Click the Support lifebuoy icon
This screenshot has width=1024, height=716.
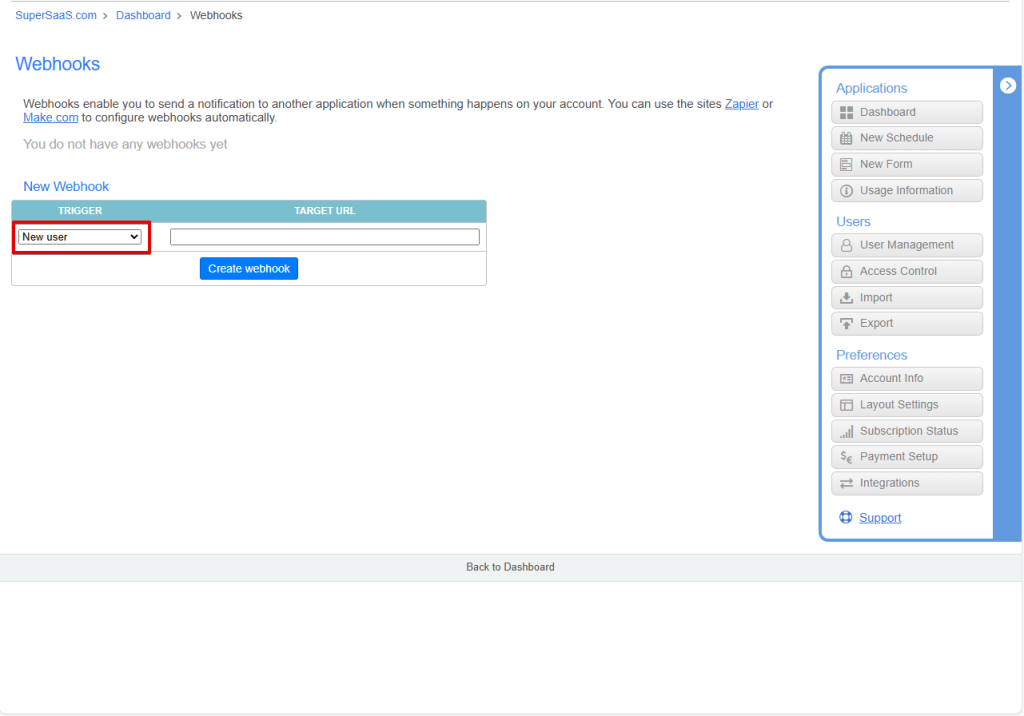(x=845, y=518)
